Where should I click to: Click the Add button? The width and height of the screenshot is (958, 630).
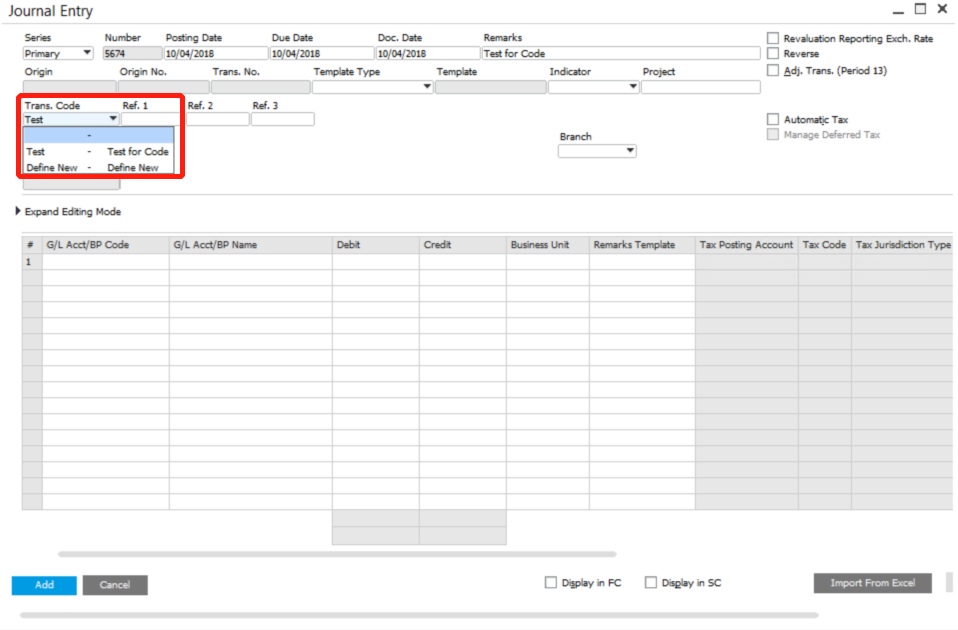(44, 585)
